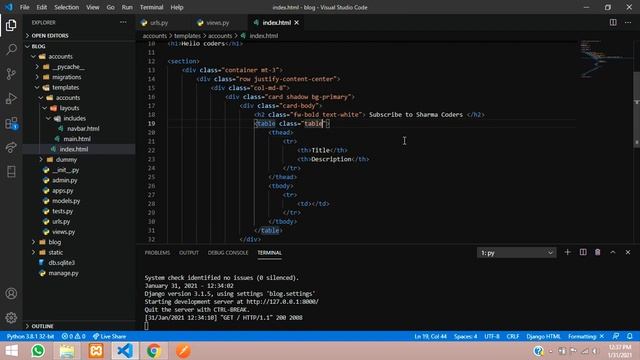Image resolution: width=640 pixels, height=360 pixels.
Task: Open the editor More Actions ellipsis
Action: [x=628, y=22]
